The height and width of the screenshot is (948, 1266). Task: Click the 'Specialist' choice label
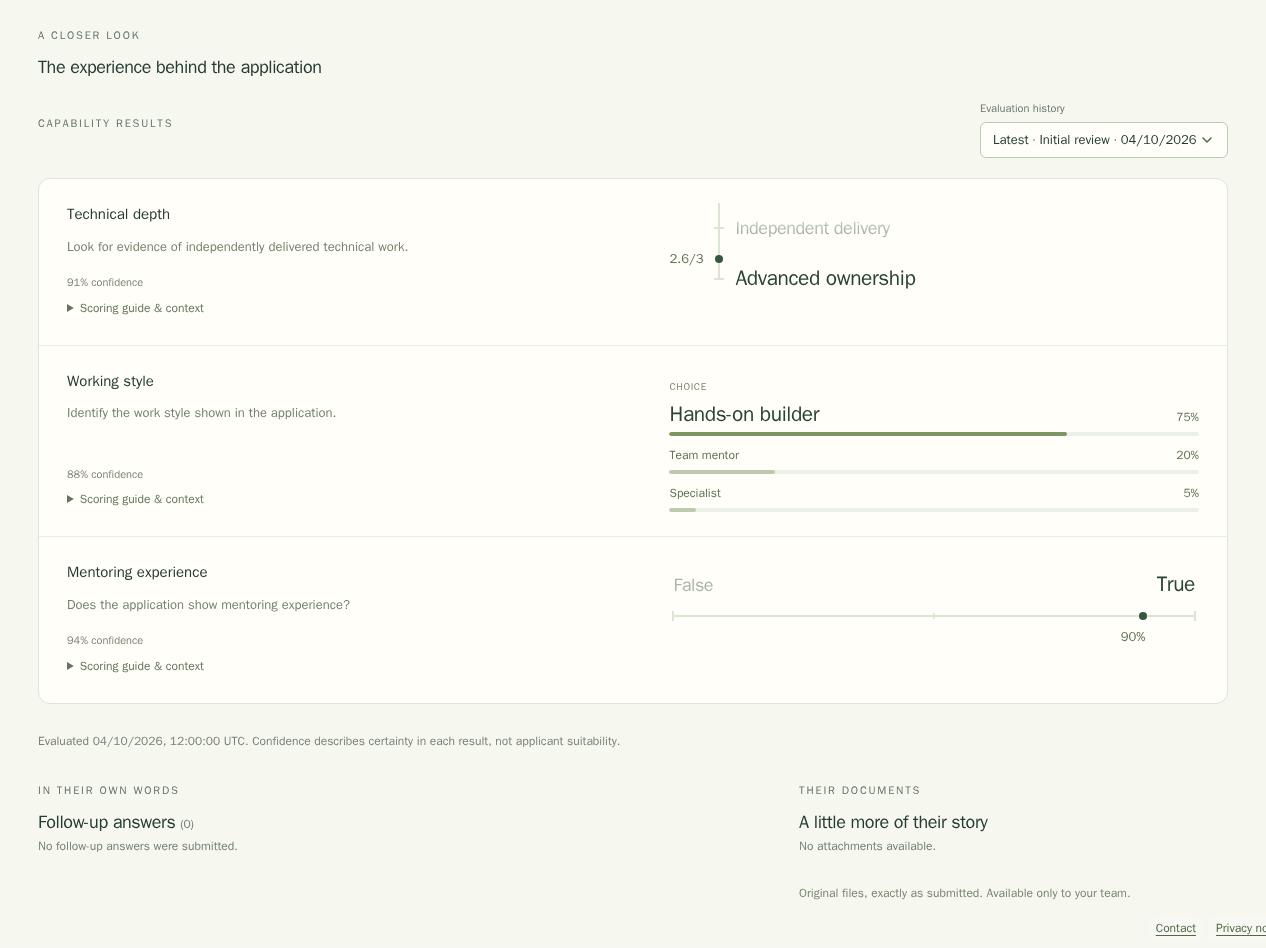[695, 493]
